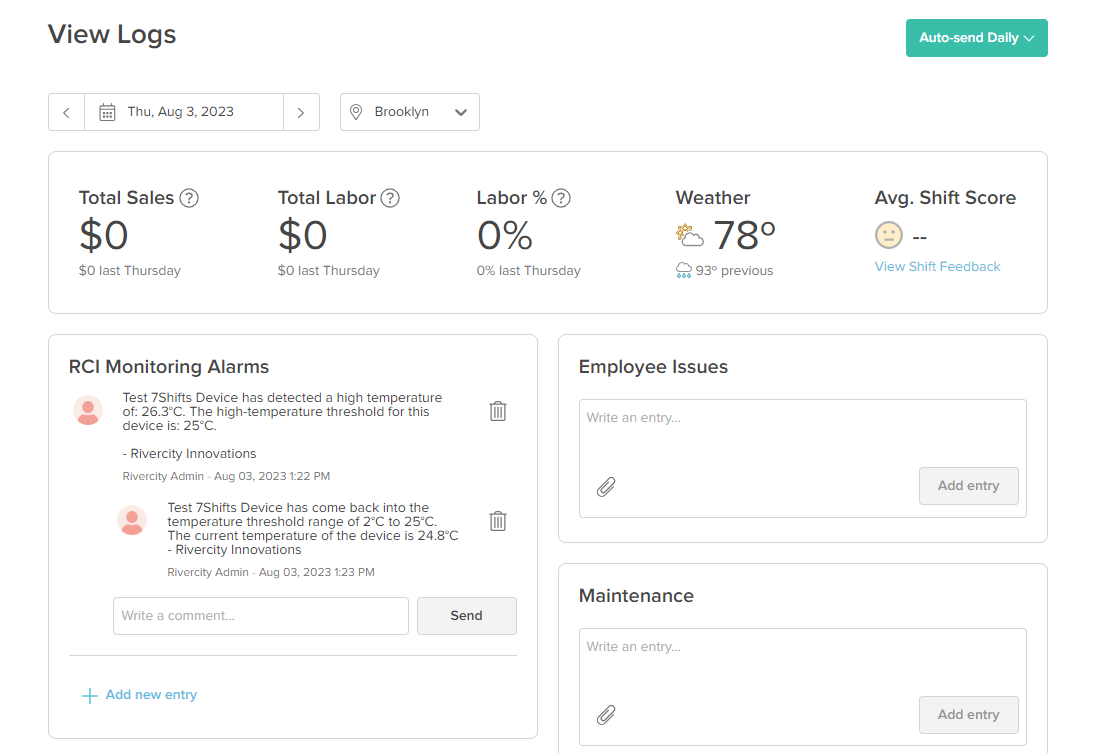Click the Labor % help icon
The image size is (1102, 753).
click(561, 198)
